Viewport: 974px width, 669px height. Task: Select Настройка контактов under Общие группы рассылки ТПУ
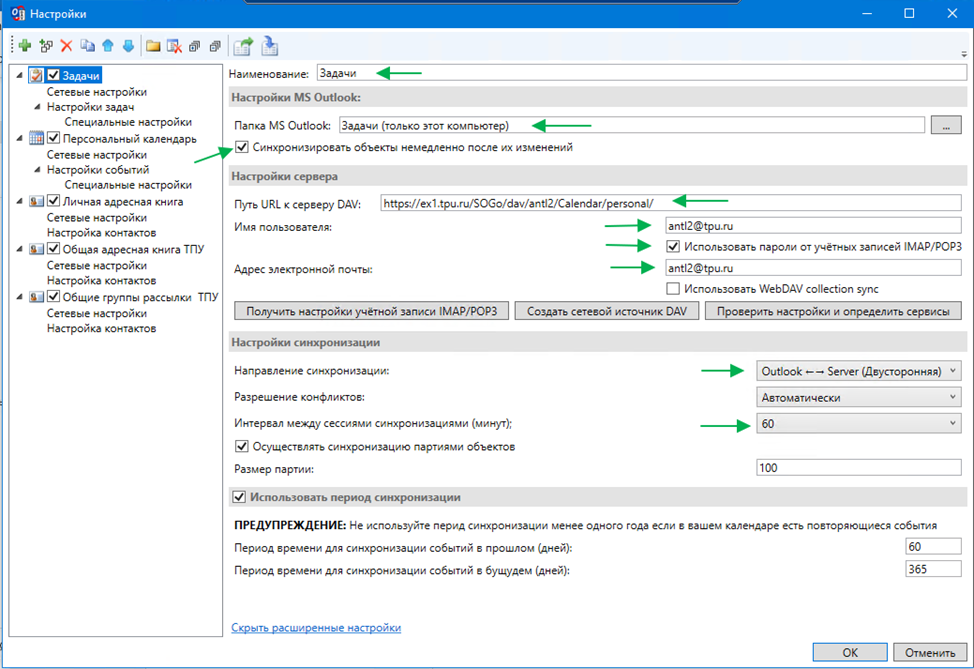click(101, 328)
